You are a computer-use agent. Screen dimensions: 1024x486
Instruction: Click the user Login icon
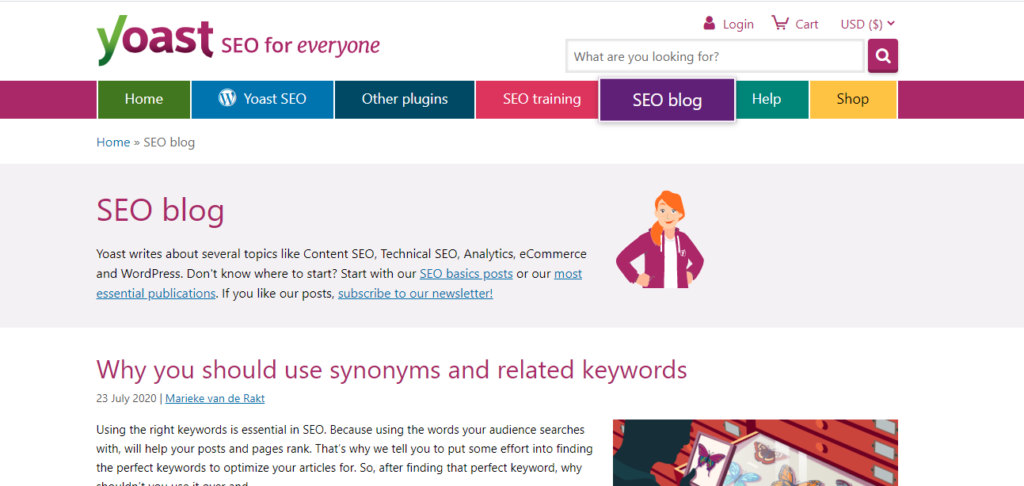[709, 23]
